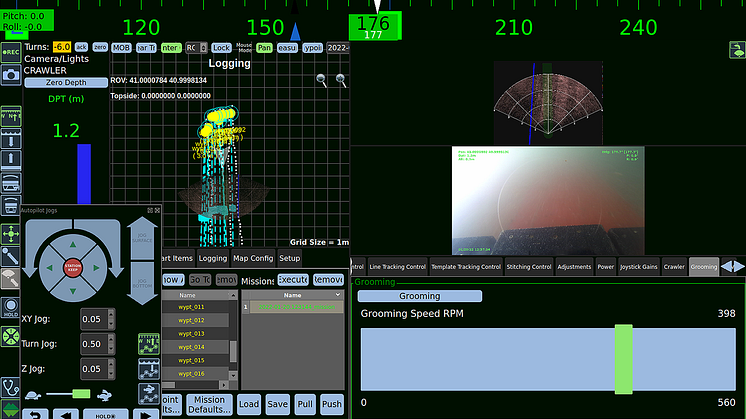
Task: Toggle Measure mouse mode
Action: [x=287, y=48]
